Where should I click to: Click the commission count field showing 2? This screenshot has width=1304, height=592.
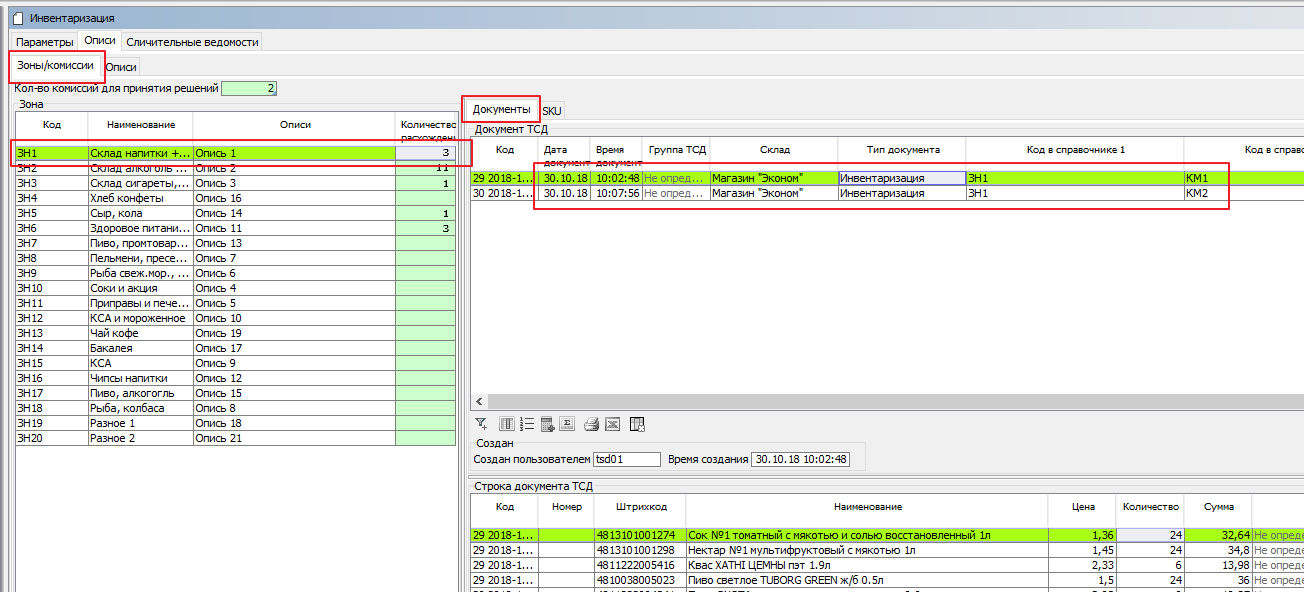coord(249,88)
